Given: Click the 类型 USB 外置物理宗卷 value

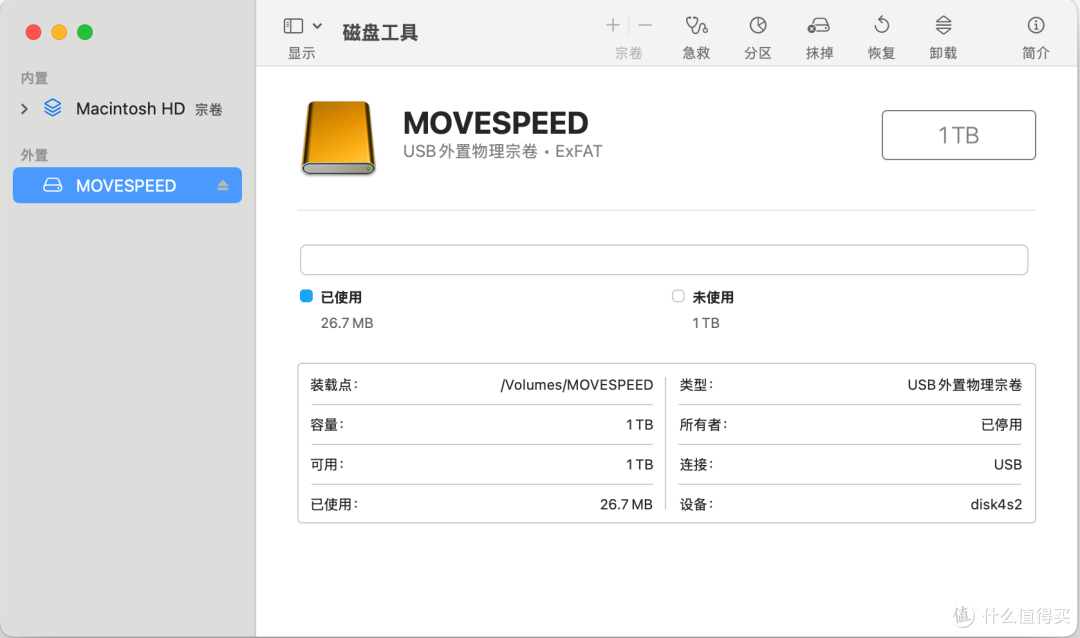Looking at the screenshot, I should (x=964, y=385).
